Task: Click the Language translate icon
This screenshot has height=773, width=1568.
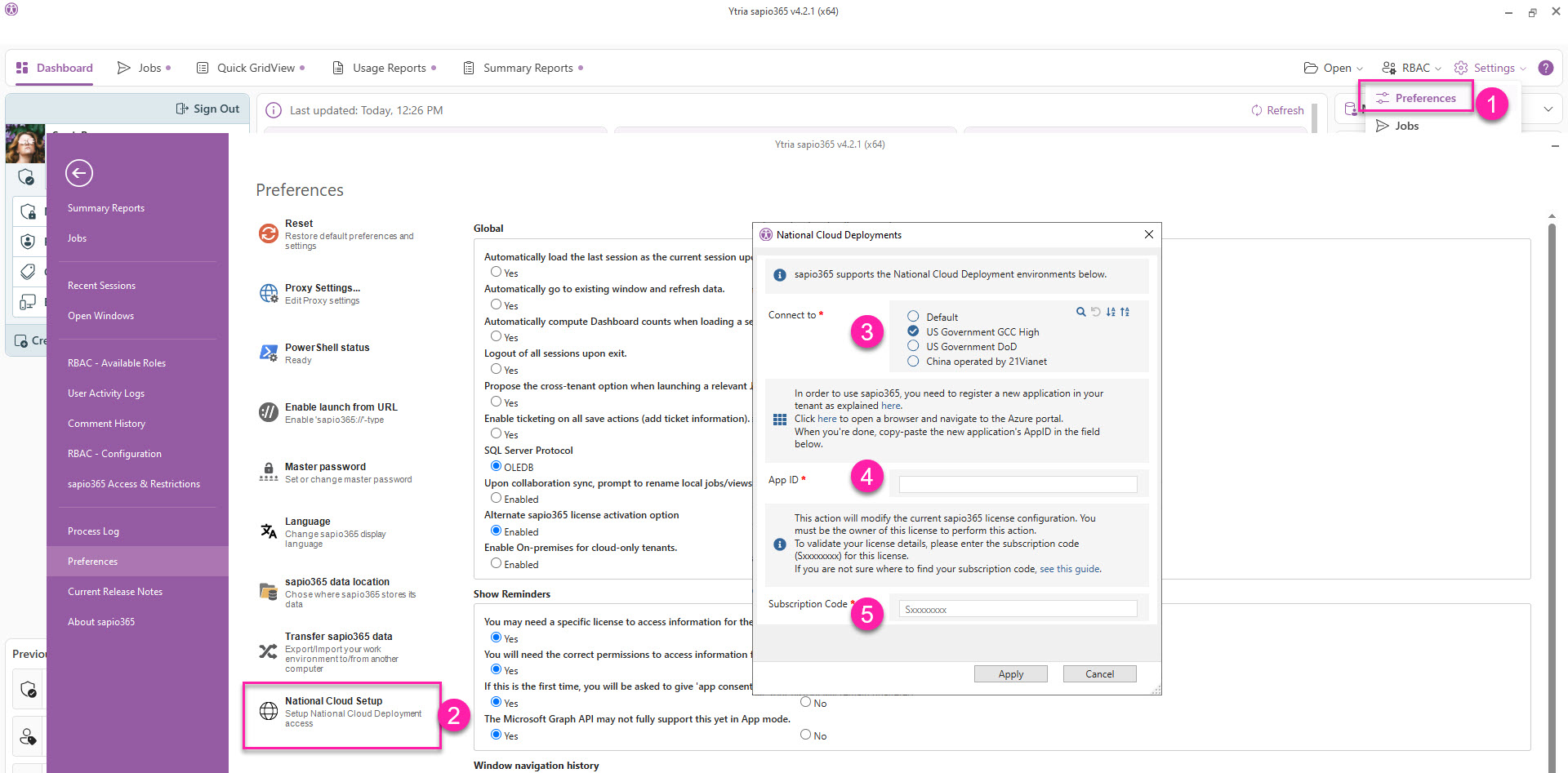Action: coord(269,531)
